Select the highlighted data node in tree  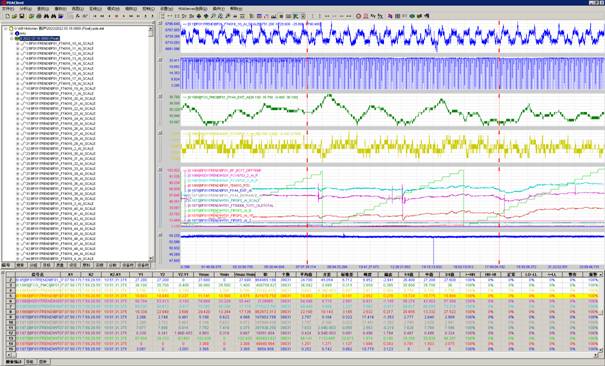click(39, 39)
